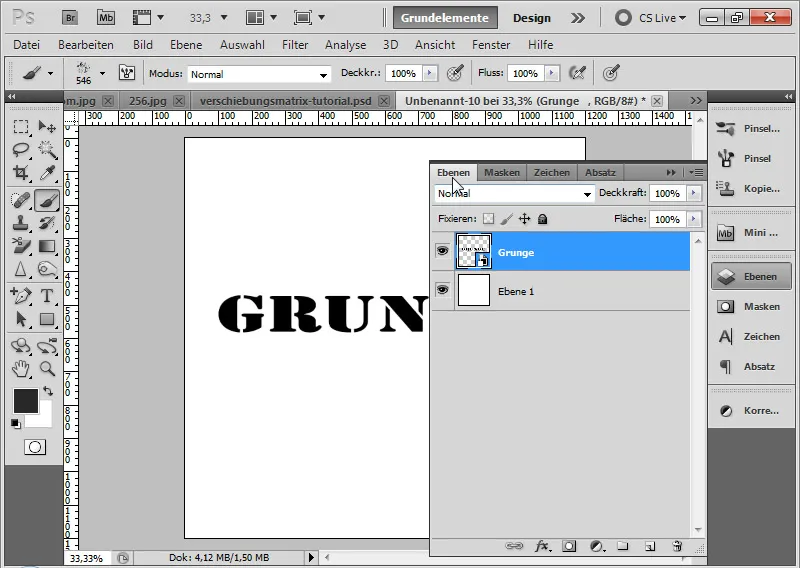Delete layer trash icon
This screenshot has width=800, height=568.
[677, 547]
